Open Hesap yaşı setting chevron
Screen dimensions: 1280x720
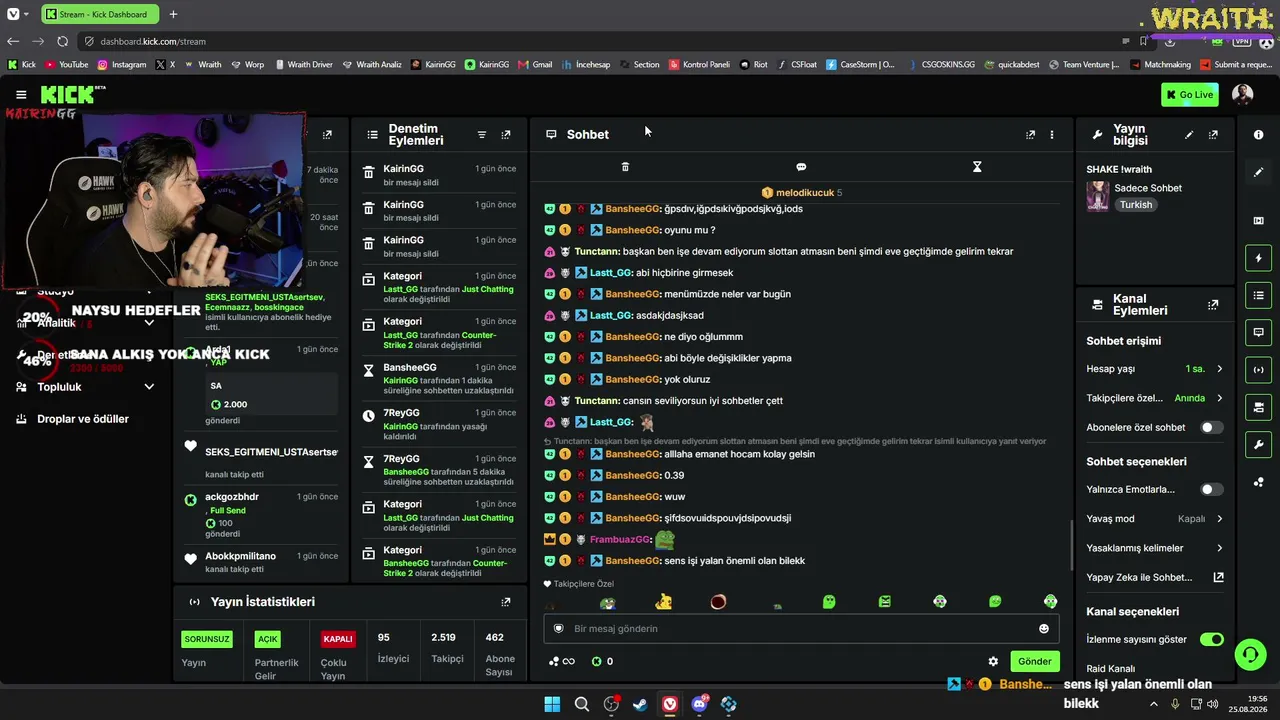click(x=1219, y=369)
